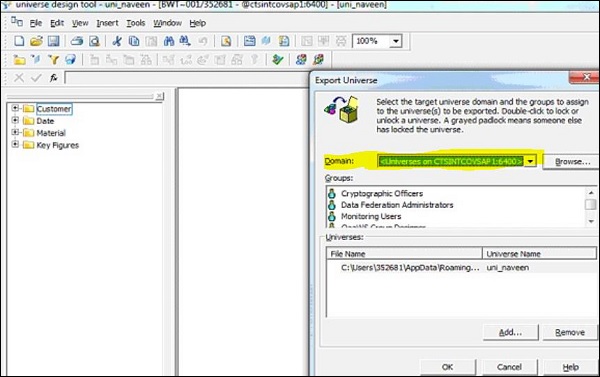Confirm export with OK button
The width and height of the screenshot is (600, 377).
447,367
